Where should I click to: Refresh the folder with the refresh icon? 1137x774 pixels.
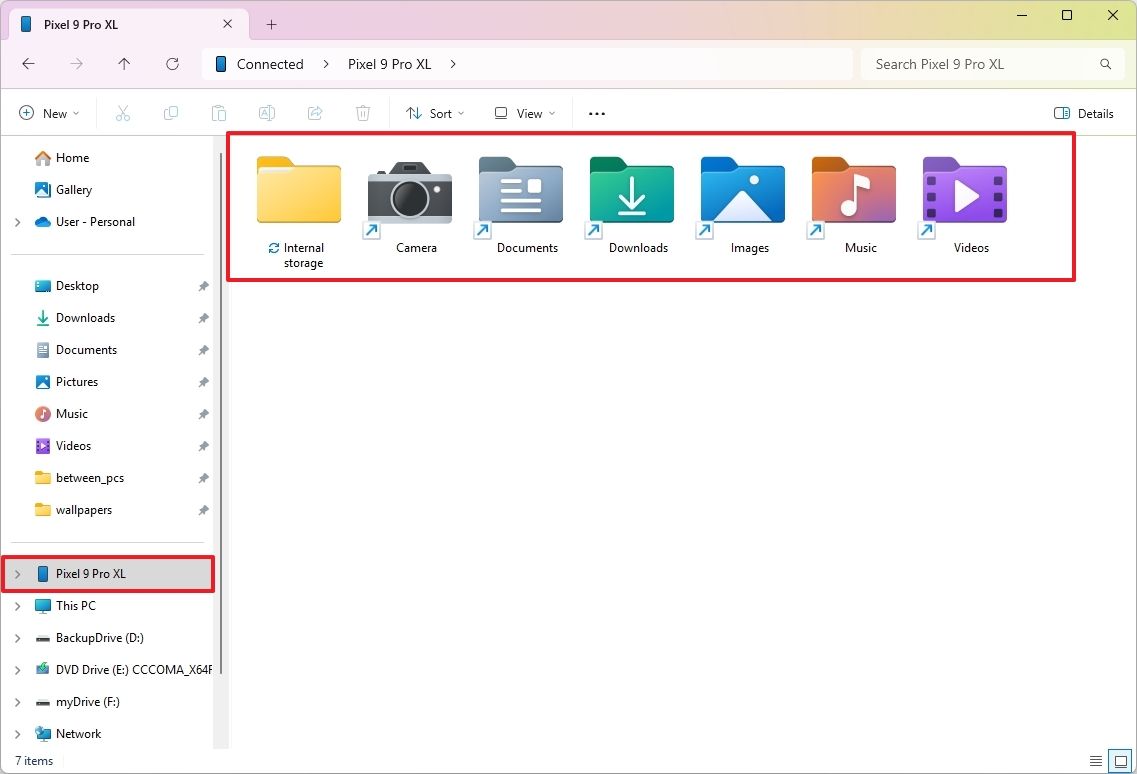click(172, 63)
